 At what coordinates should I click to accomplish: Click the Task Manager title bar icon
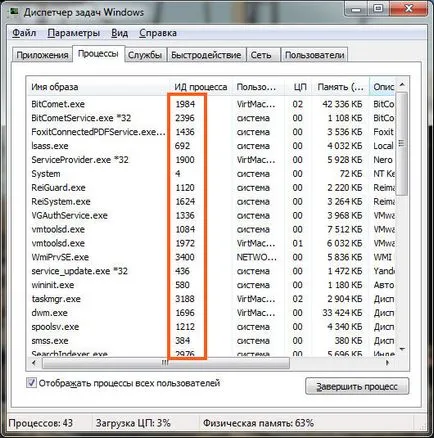[14, 12]
